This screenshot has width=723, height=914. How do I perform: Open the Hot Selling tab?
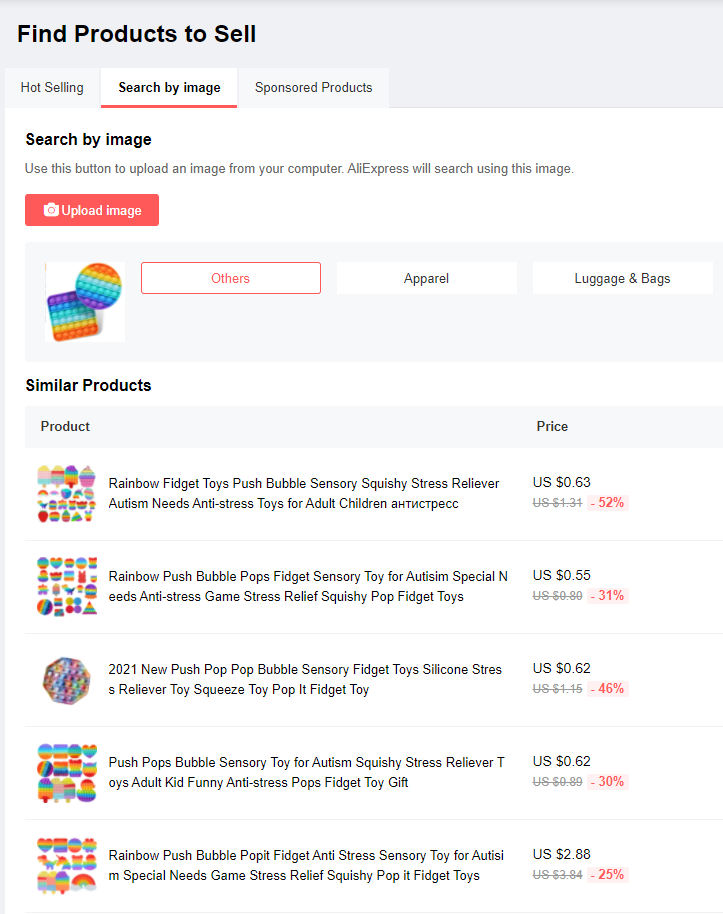(52, 88)
